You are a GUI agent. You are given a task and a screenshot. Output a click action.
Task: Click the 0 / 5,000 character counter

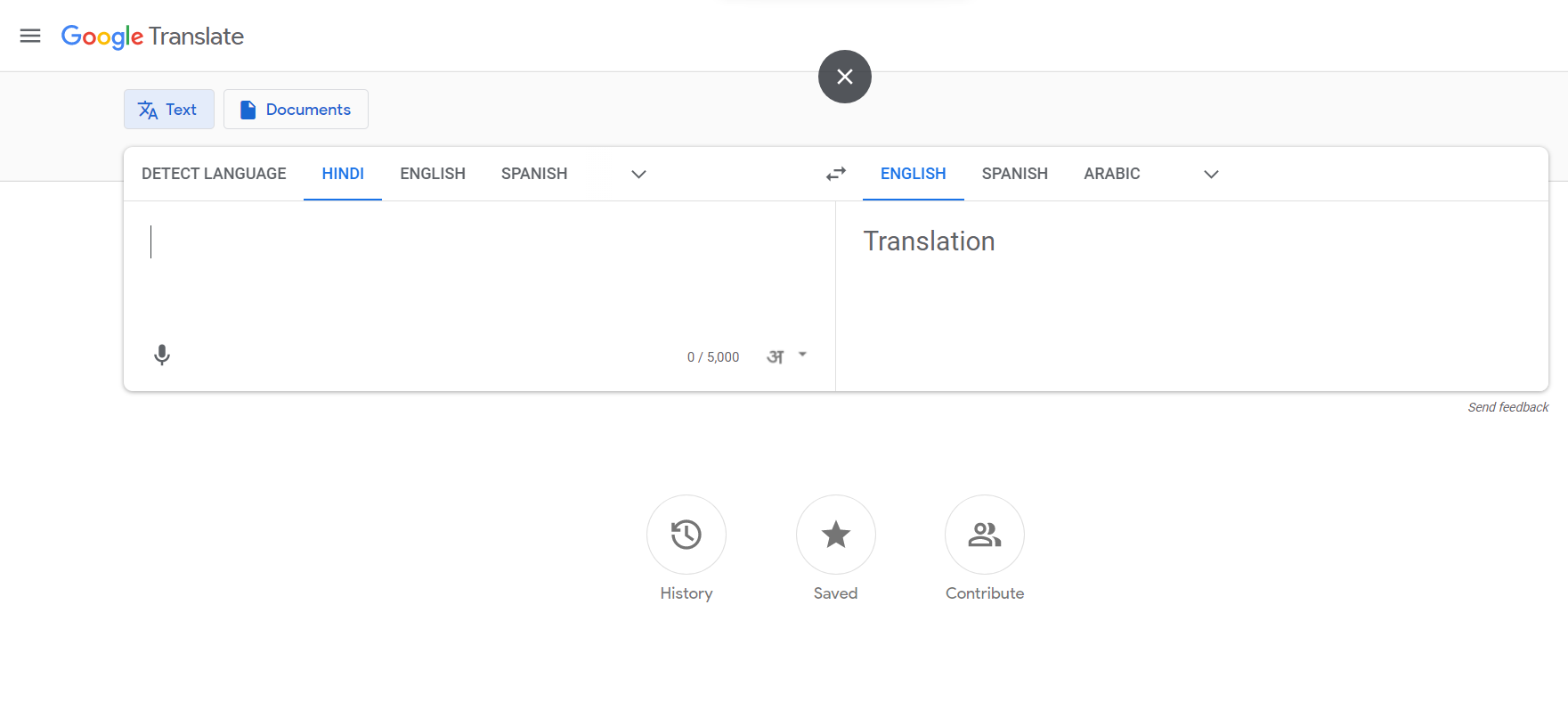click(713, 357)
